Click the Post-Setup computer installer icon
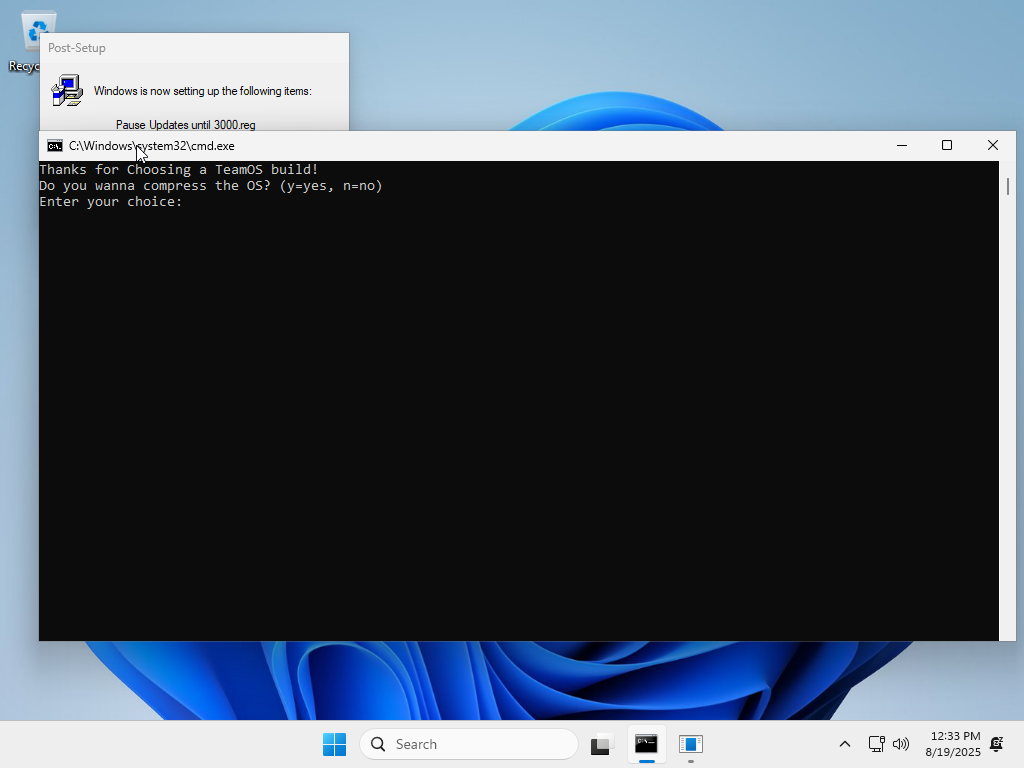The height and width of the screenshot is (768, 1024). pyautogui.click(x=67, y=90)
